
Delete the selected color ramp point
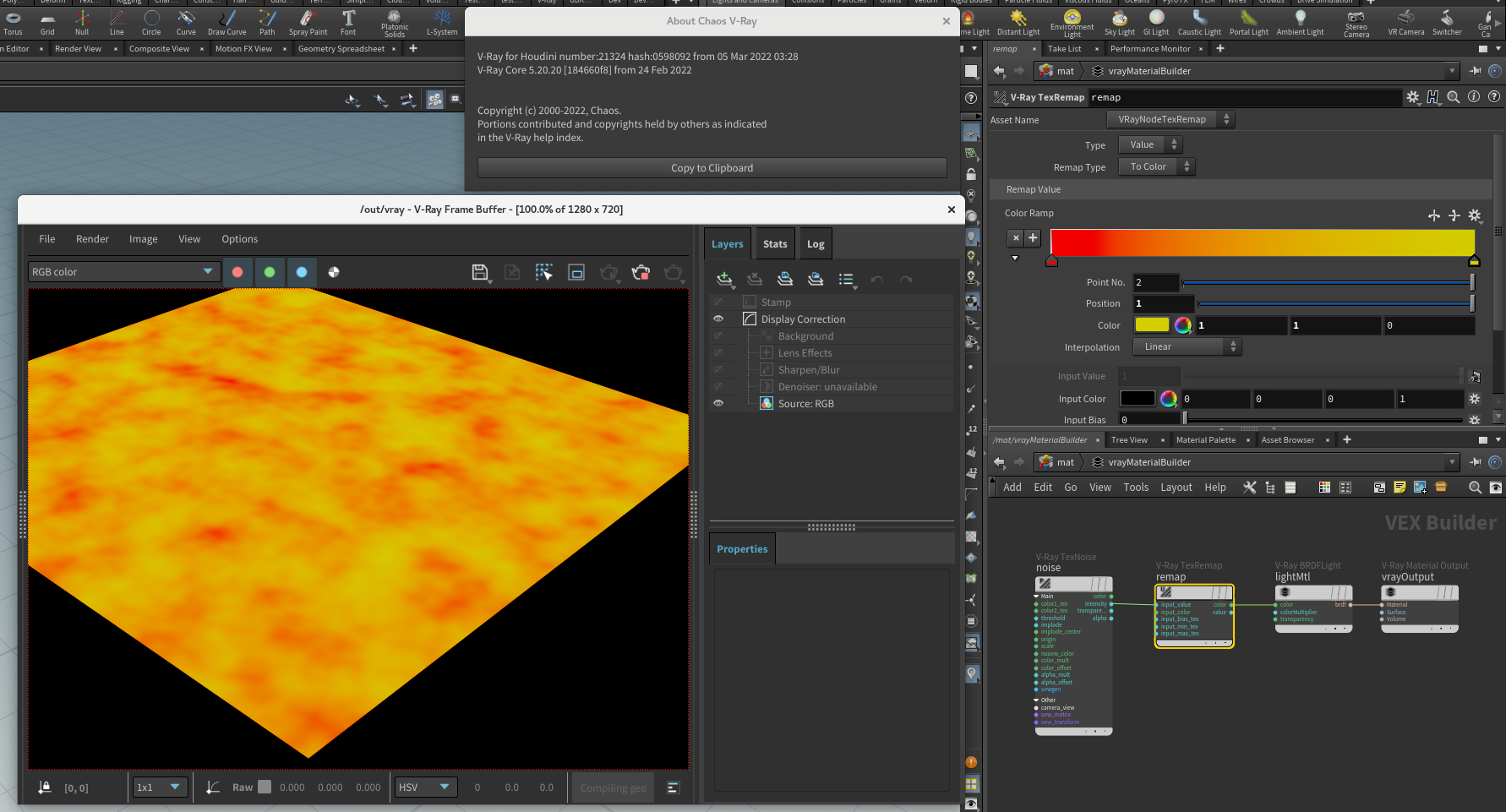[1017, 238]
